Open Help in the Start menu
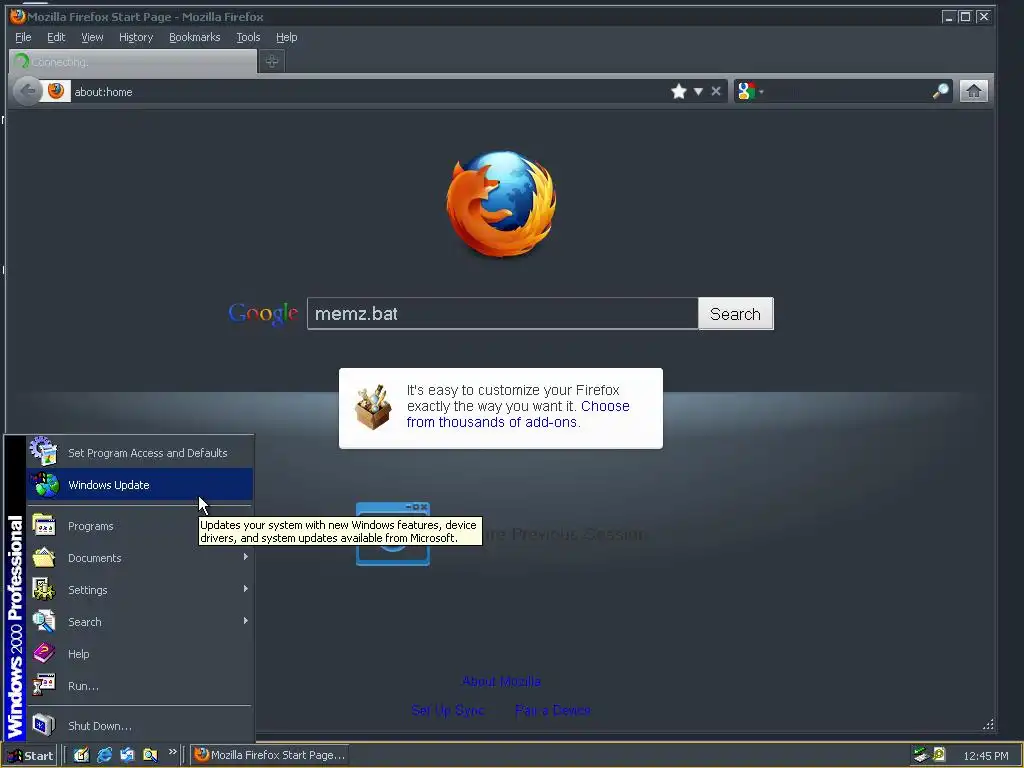The image size is (1024, 768). [x=140, y=654]
